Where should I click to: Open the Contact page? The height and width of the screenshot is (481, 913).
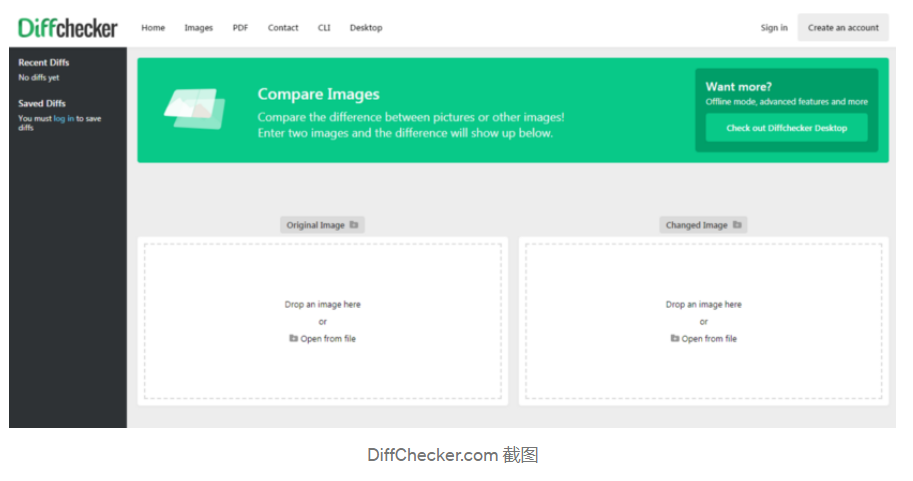point(283,27)
